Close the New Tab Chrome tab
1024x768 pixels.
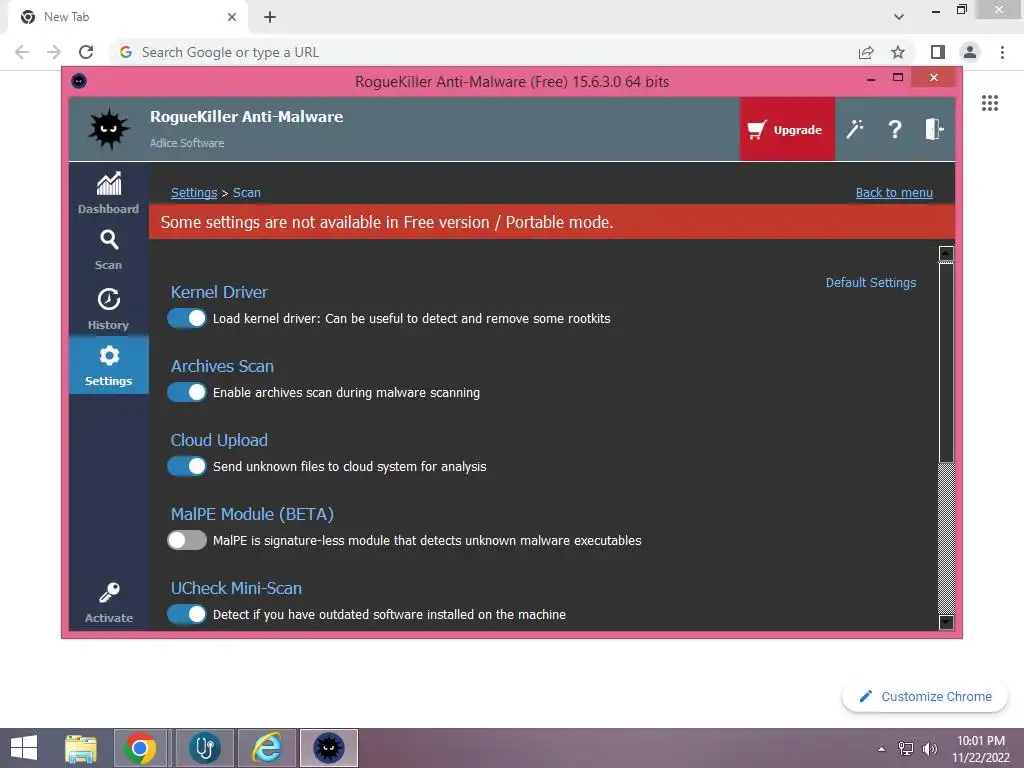point(232,17)
